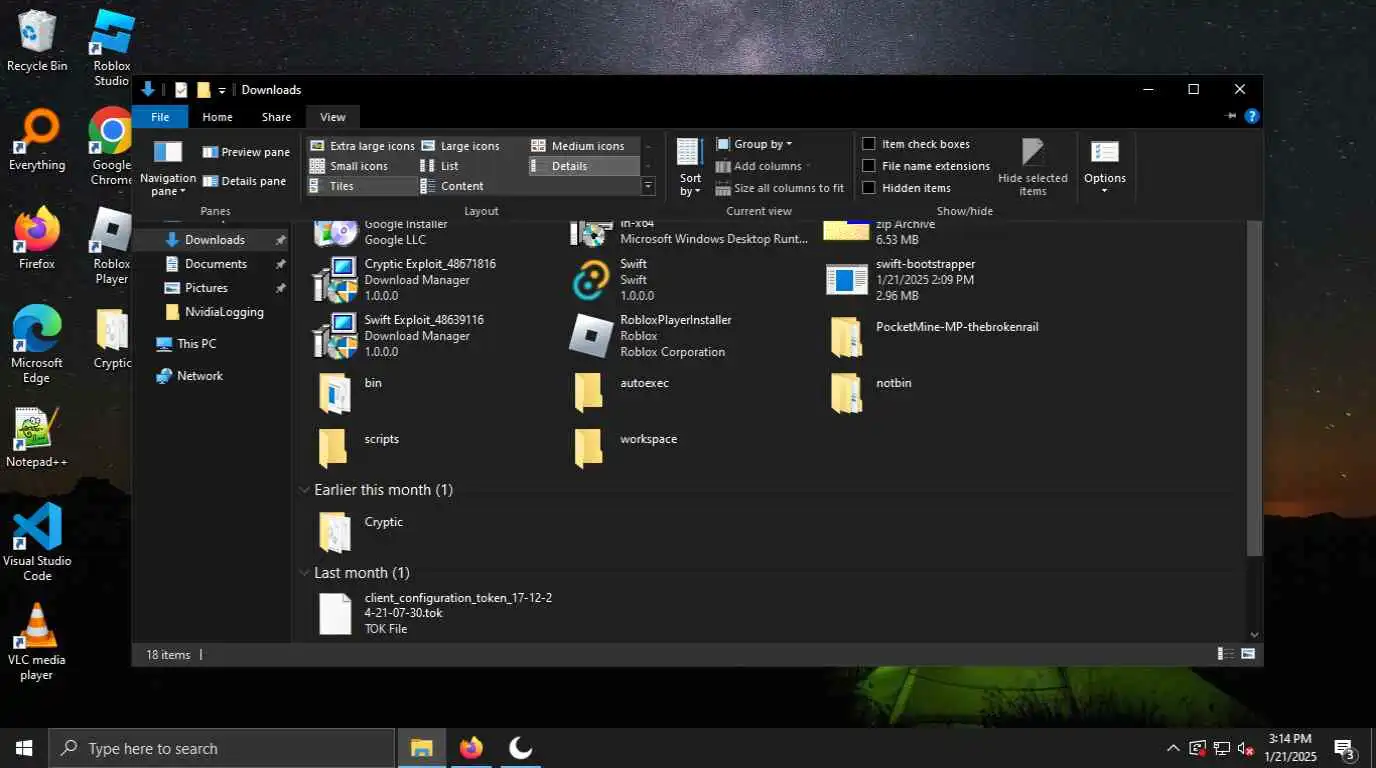Open the Firefox desktop shortcut
This screenshot has height=768, width=1376.
[37, 238]
